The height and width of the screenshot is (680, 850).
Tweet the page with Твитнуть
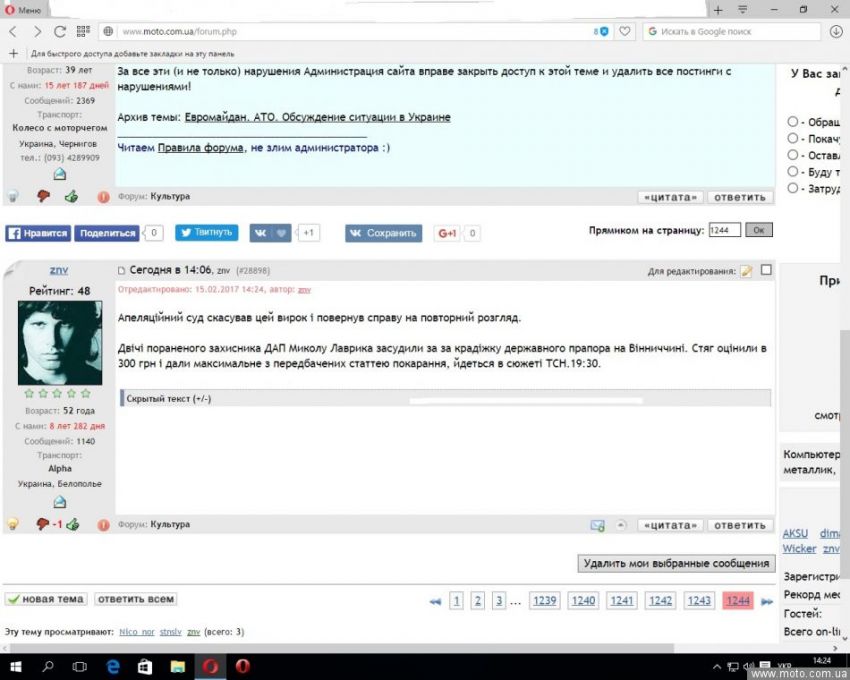tap(207, 233)
